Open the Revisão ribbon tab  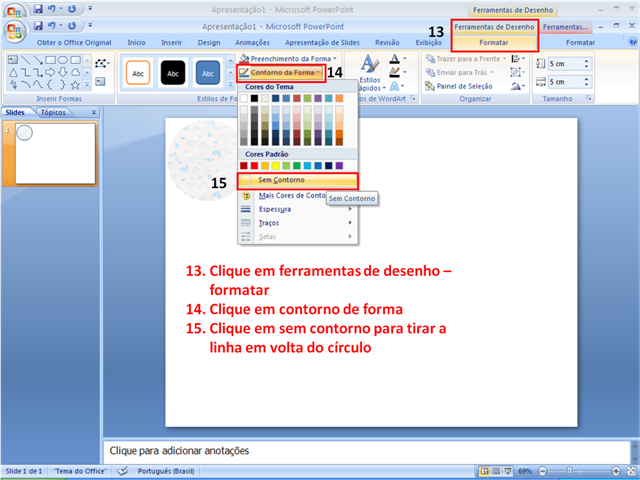tap(387, 42)
